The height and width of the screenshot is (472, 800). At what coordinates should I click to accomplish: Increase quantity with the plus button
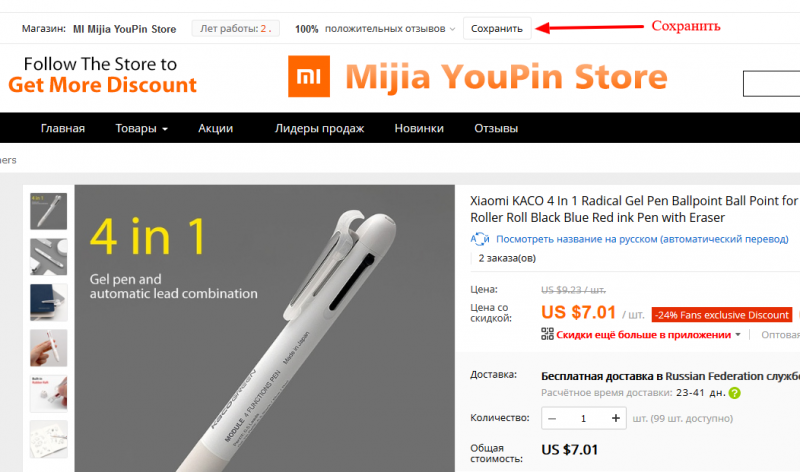coord(615,418)
